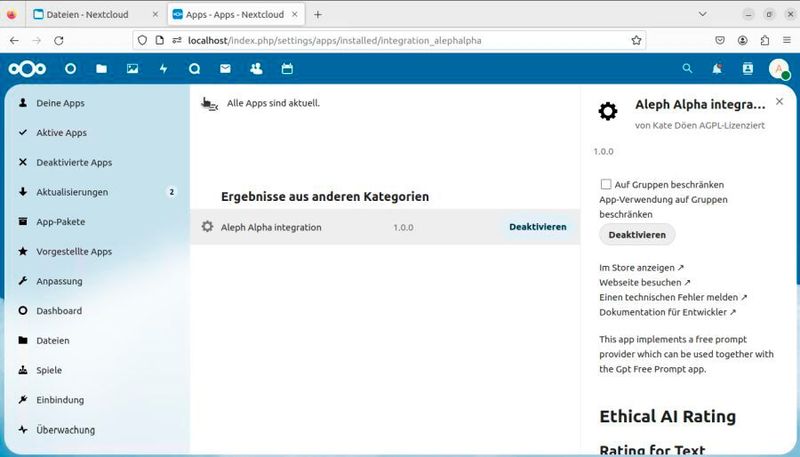Open the browser extensions icon
Viewport: 800px width, 457px height.
point(764,40)
